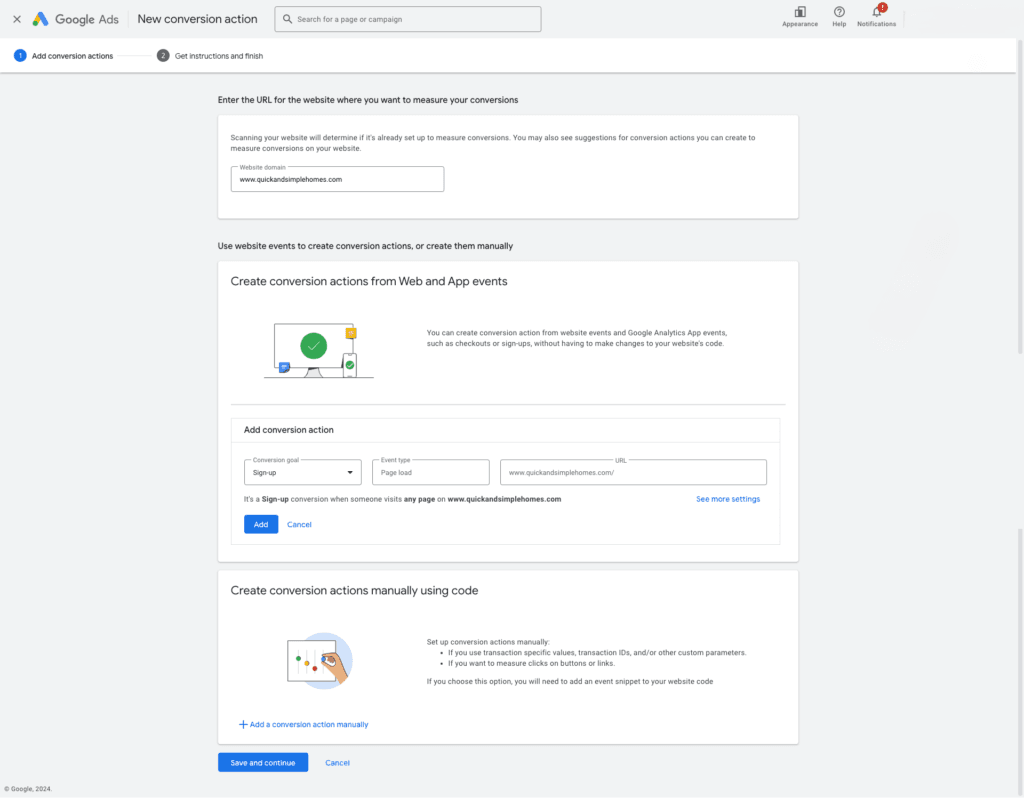Viewport: 1024px width, 798px height.
Task: Click the step 1 numbered circle
Action: (x=20, y=56)
